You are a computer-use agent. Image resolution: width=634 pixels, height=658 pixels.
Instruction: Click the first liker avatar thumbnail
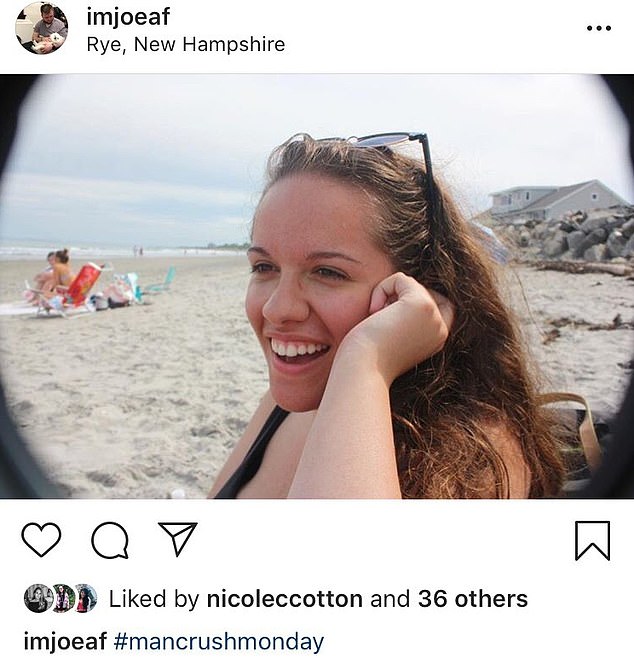pyautogui.click(x=37, y=598)
